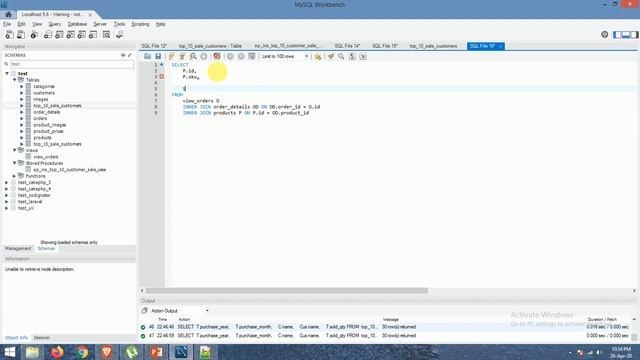640x360 pixels.
Task: Select the view_orders view
Action: click(46, 157)
